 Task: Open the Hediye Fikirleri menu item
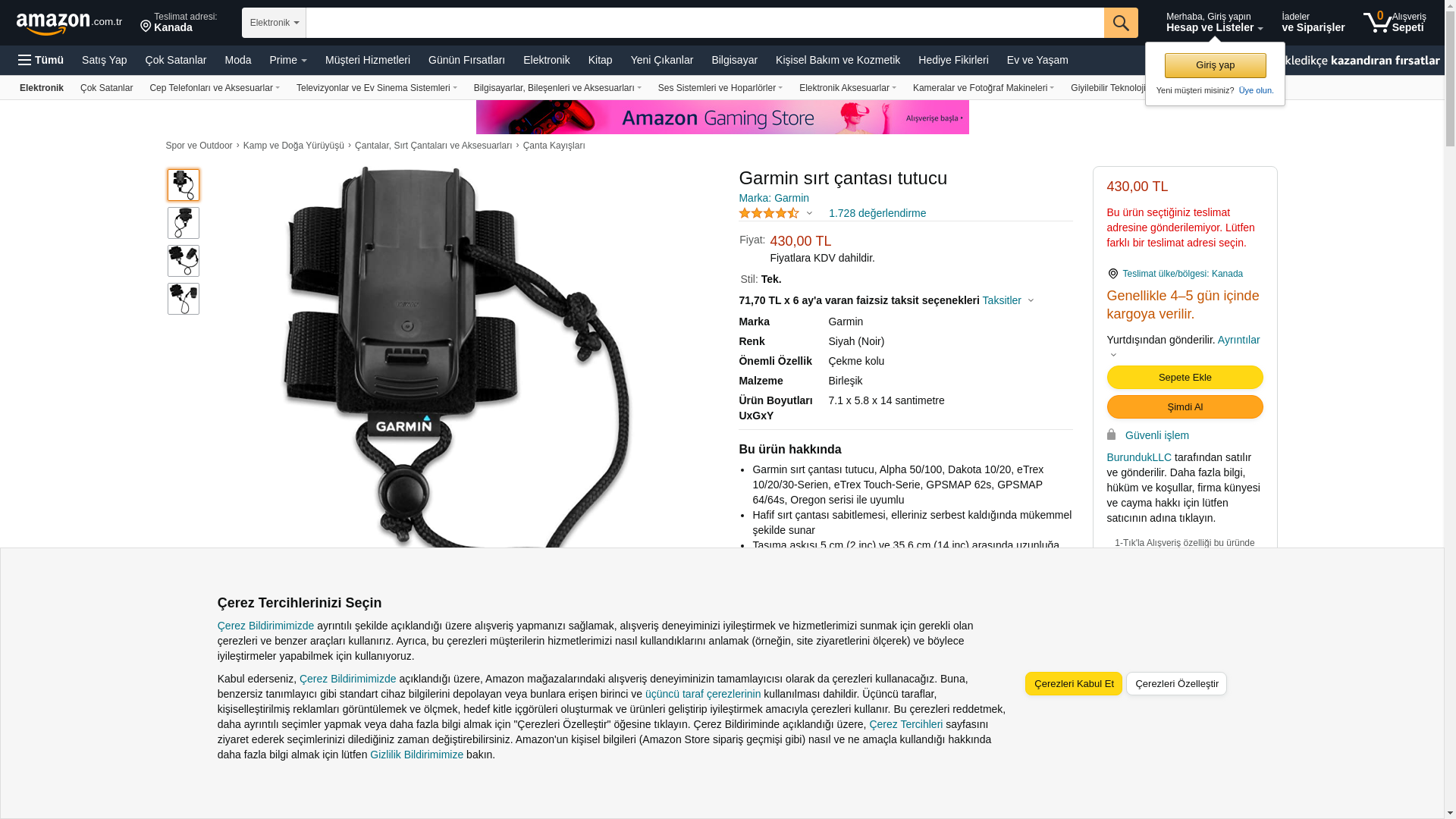tap(953, 60)
